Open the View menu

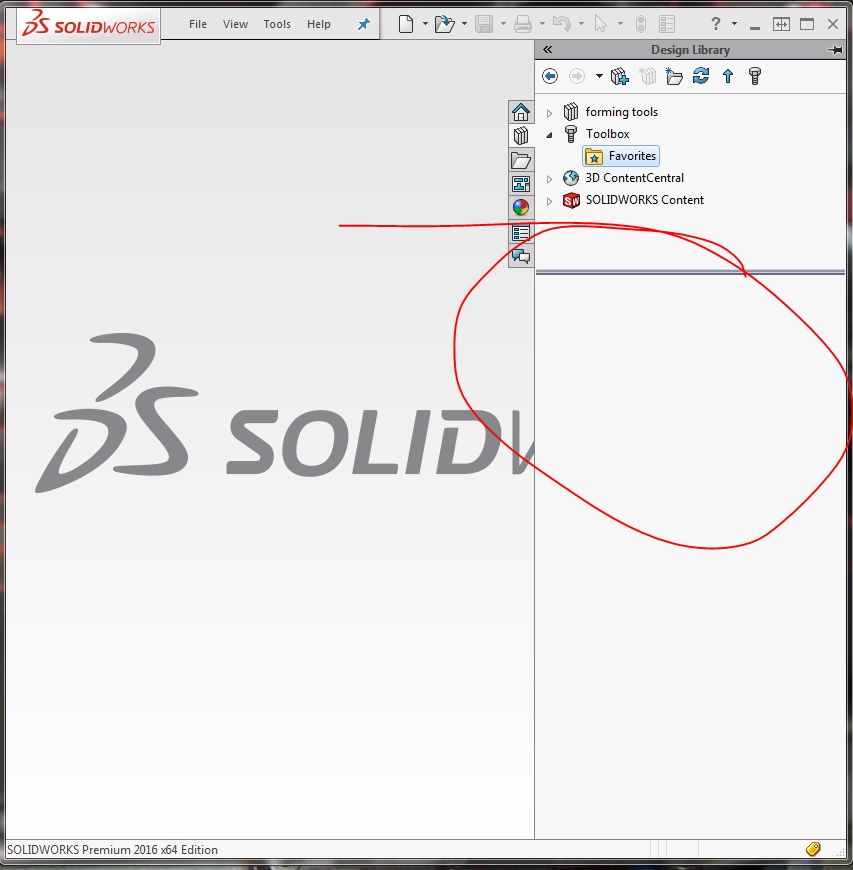coord(235,24)
